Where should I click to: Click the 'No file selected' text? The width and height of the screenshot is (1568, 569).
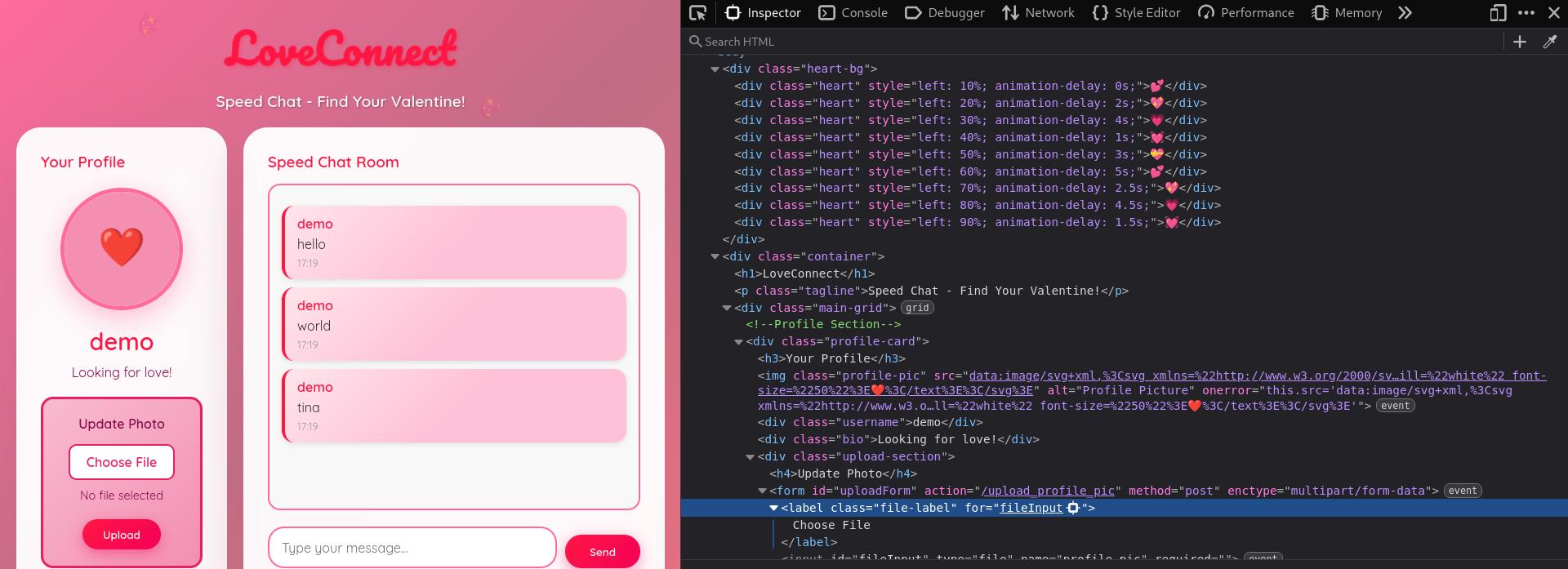coord(122,496)
